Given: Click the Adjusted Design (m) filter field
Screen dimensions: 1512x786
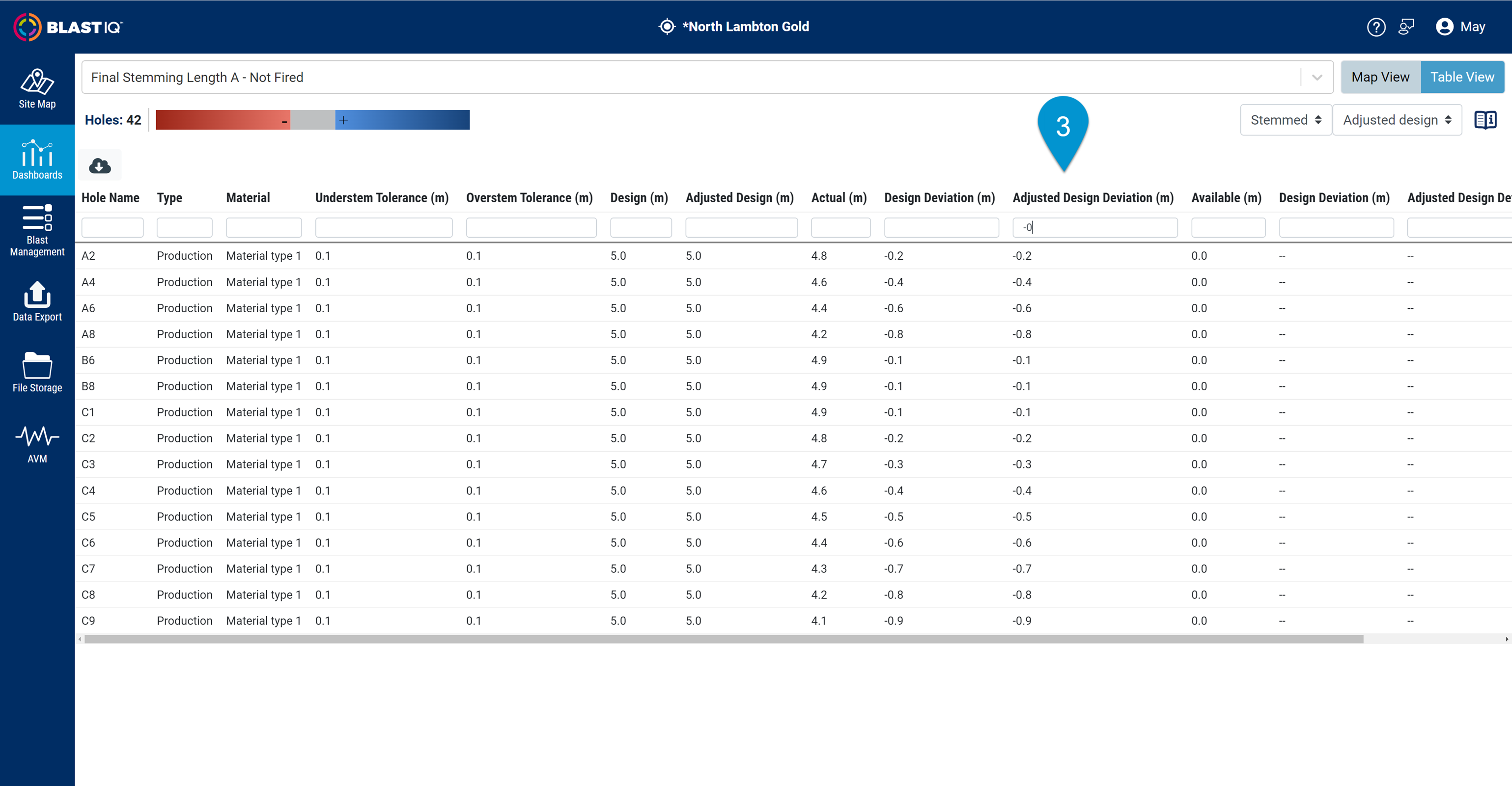Looking at the screenshot, I should 741,228.
